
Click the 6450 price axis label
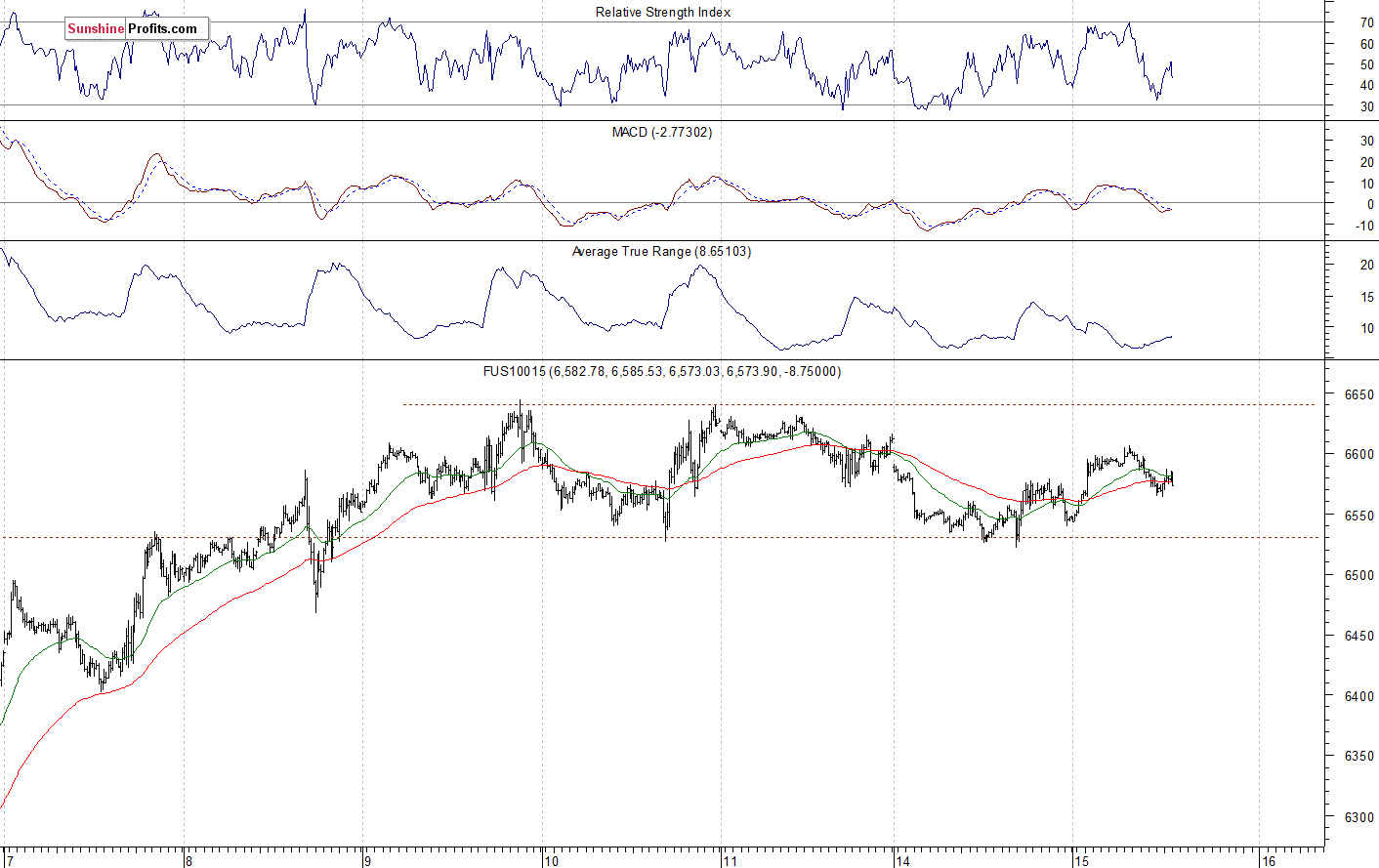click(x=1358, y=636)
